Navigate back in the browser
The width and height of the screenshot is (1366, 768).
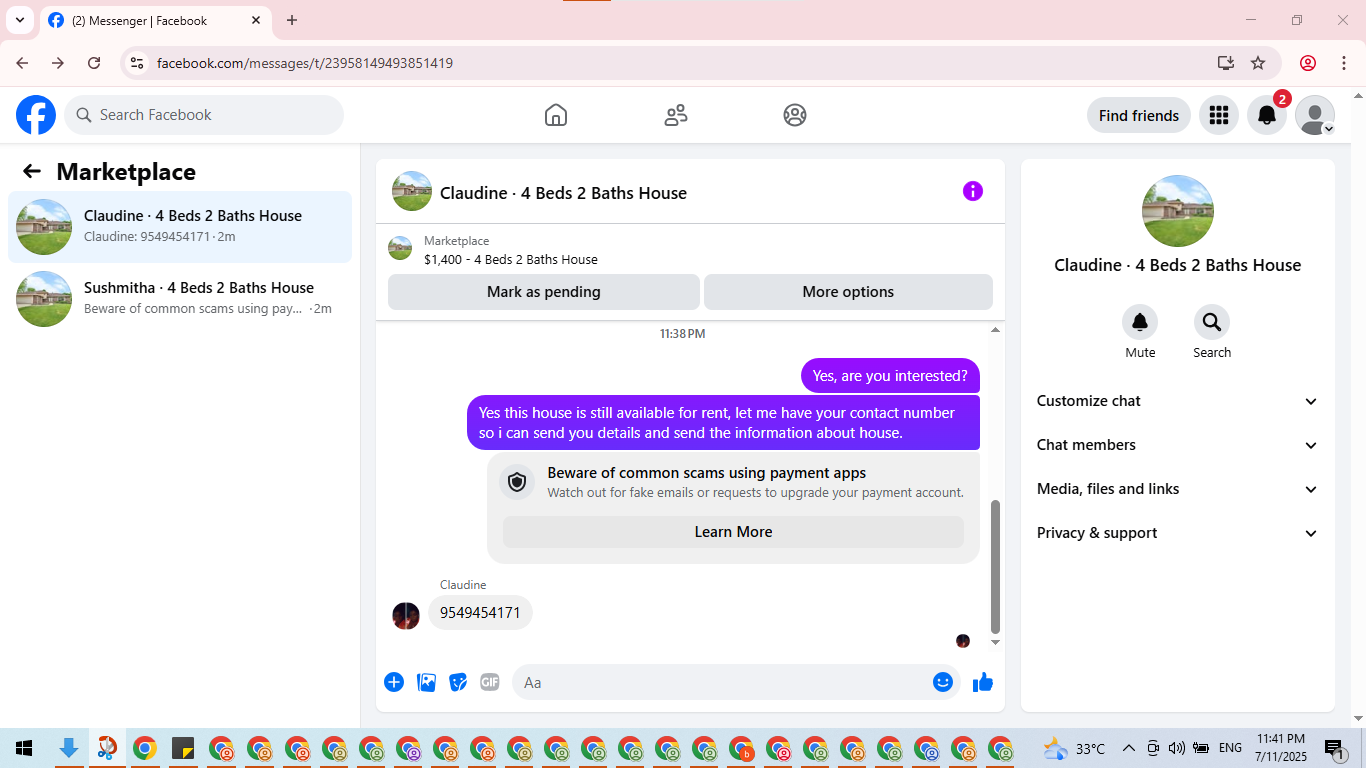[22, 63]
